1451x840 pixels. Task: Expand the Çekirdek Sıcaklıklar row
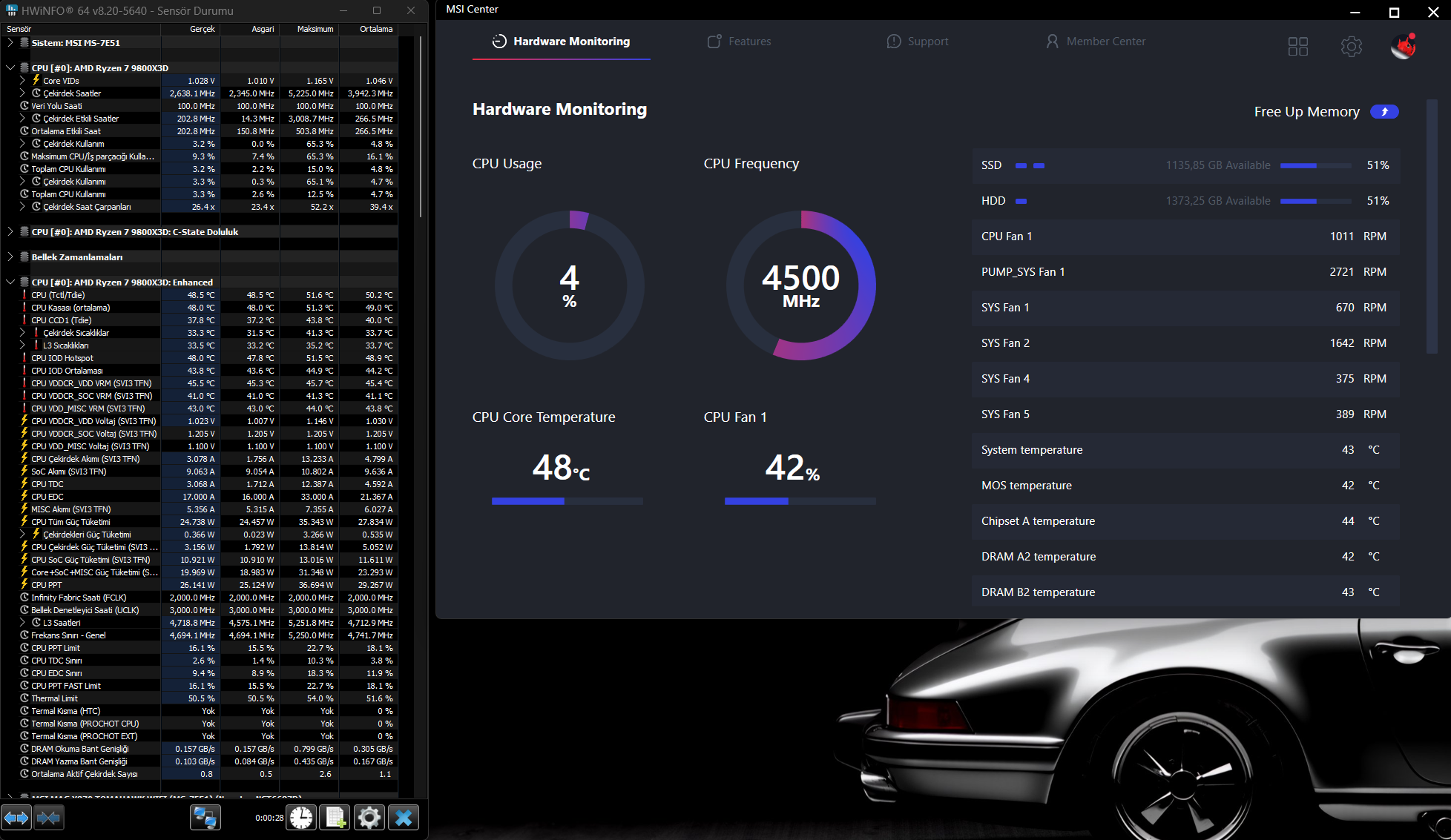(x=22, y=332)
